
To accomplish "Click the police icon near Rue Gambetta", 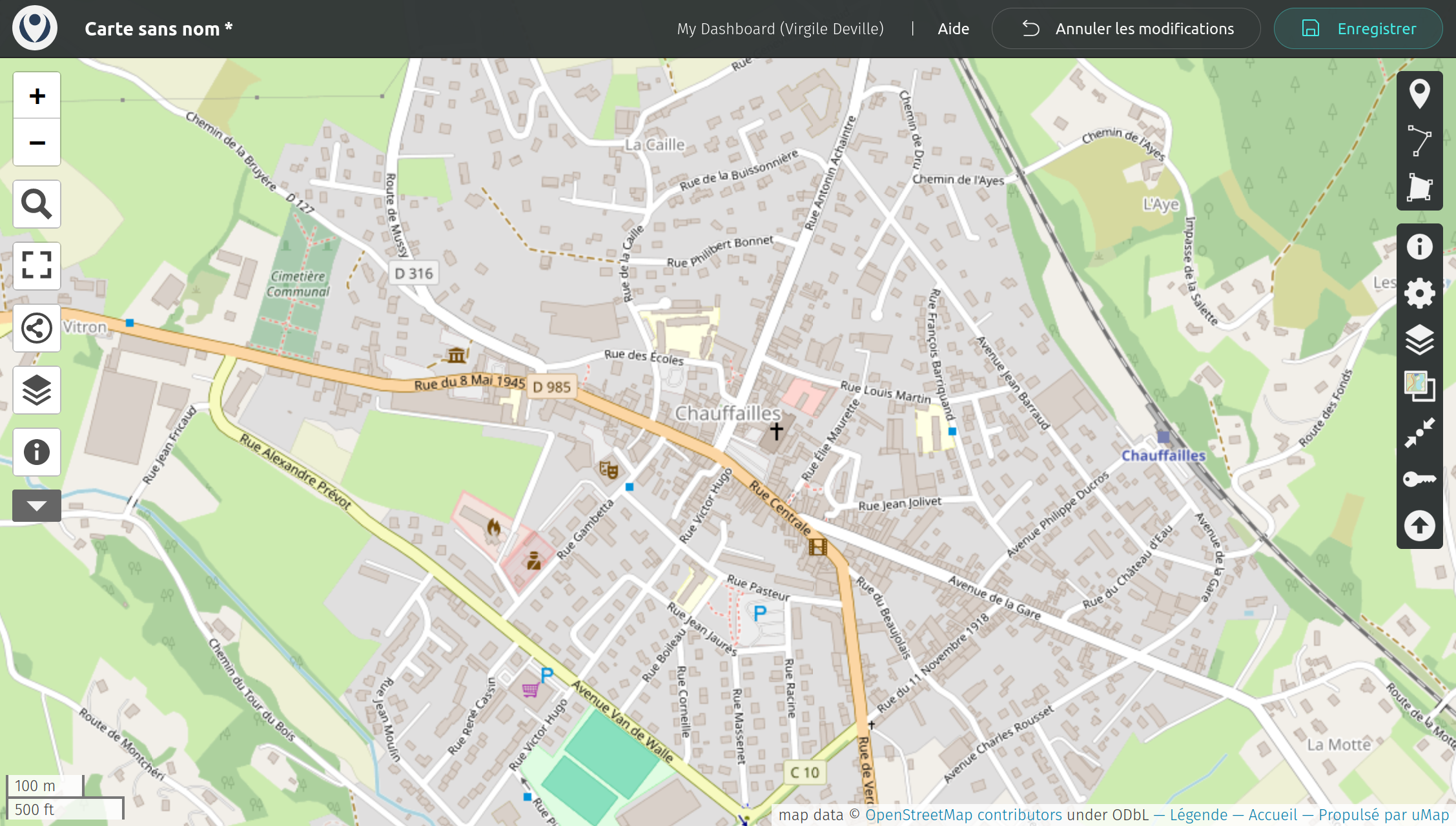I will coord(533,561).
